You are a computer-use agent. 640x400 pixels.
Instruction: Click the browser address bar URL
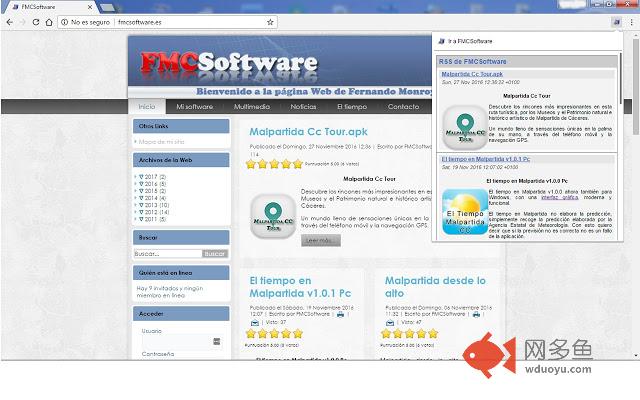[140, 22]
